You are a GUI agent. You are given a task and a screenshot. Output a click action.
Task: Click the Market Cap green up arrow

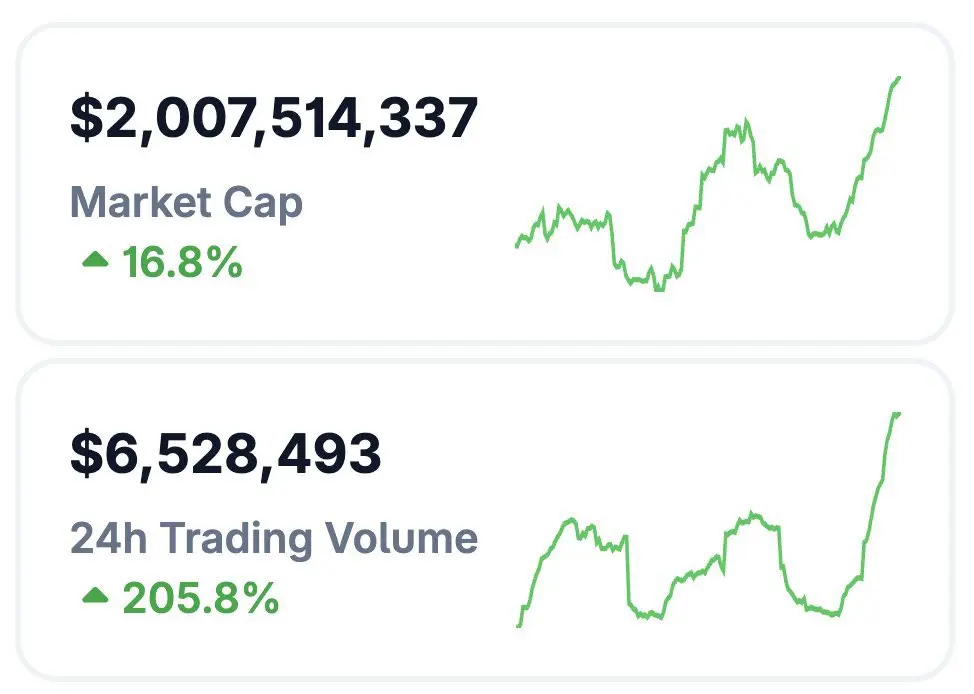pos(95,259)
